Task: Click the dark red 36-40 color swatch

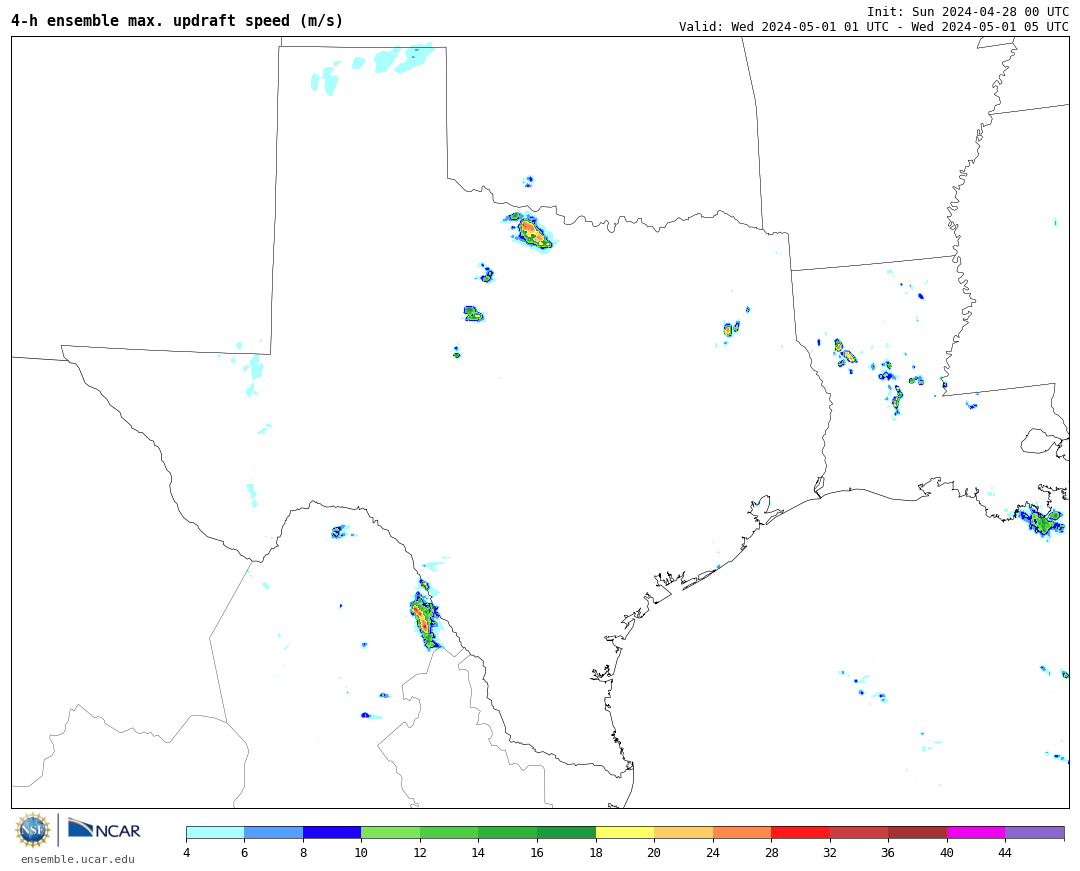Action: (x=917, y=832)
